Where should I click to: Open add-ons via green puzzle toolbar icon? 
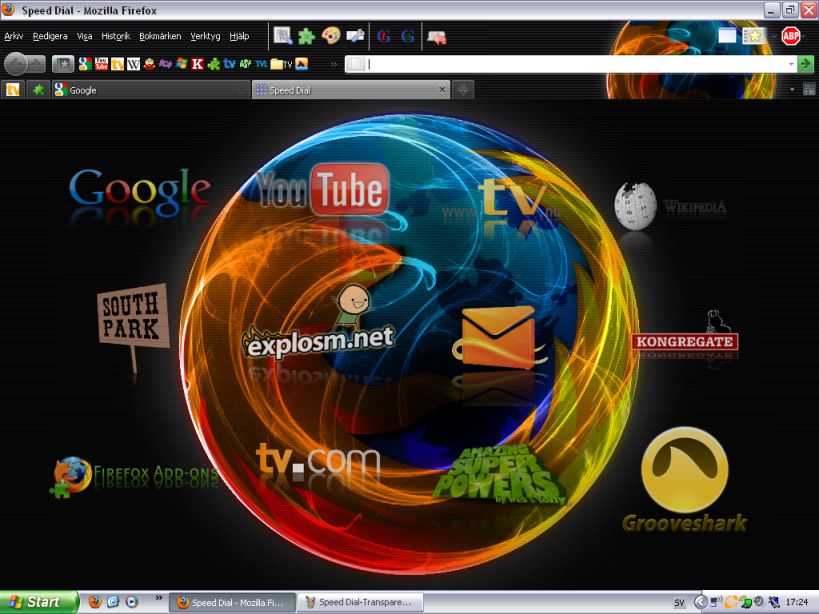click(307, 36)
